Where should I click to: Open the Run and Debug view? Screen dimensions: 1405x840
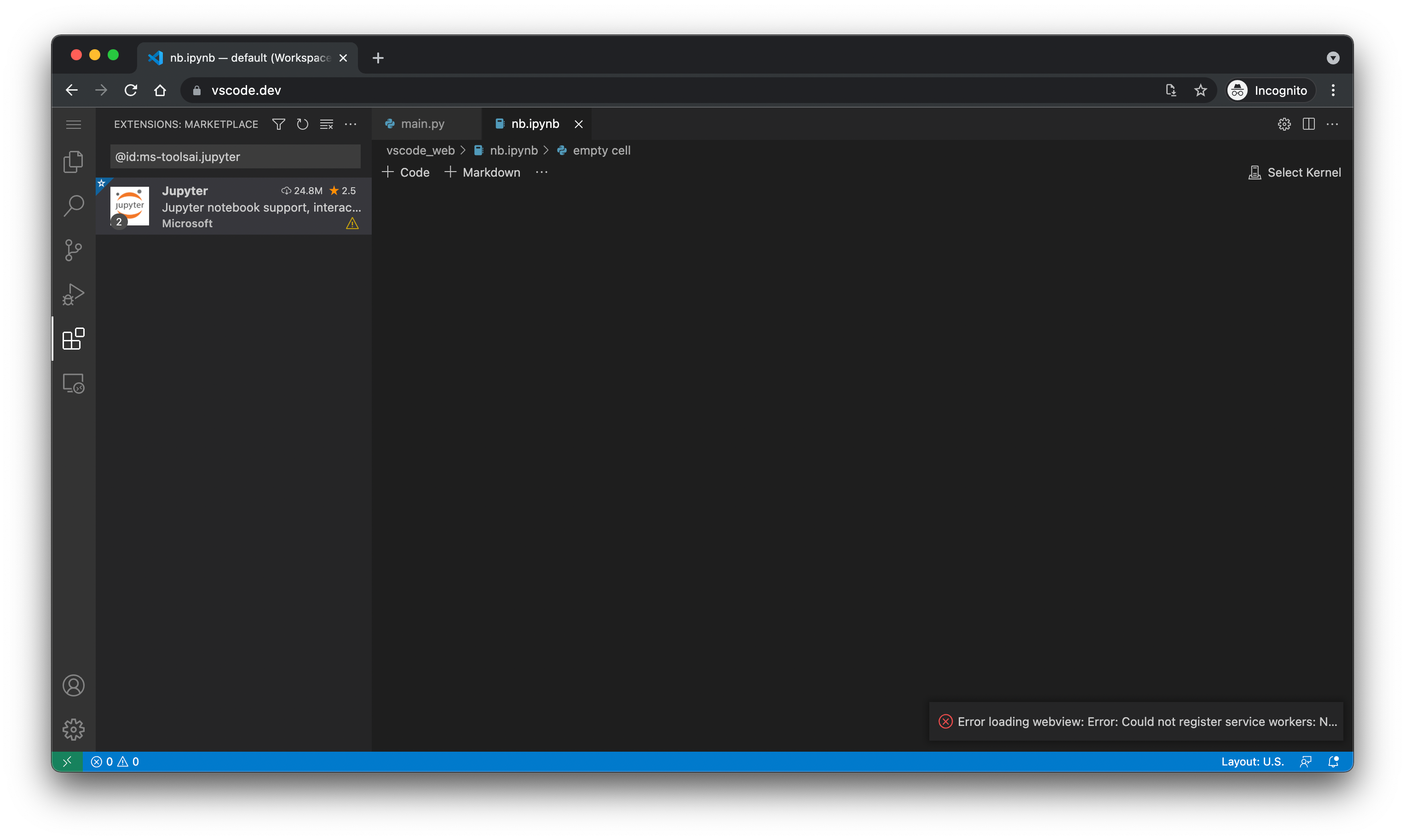click(73, 294)
